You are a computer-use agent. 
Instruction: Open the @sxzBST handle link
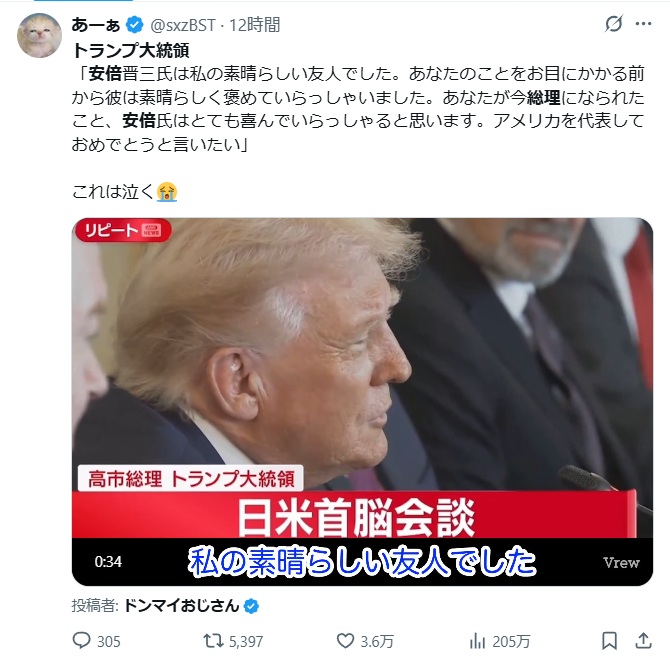click(x=183, y=25)
